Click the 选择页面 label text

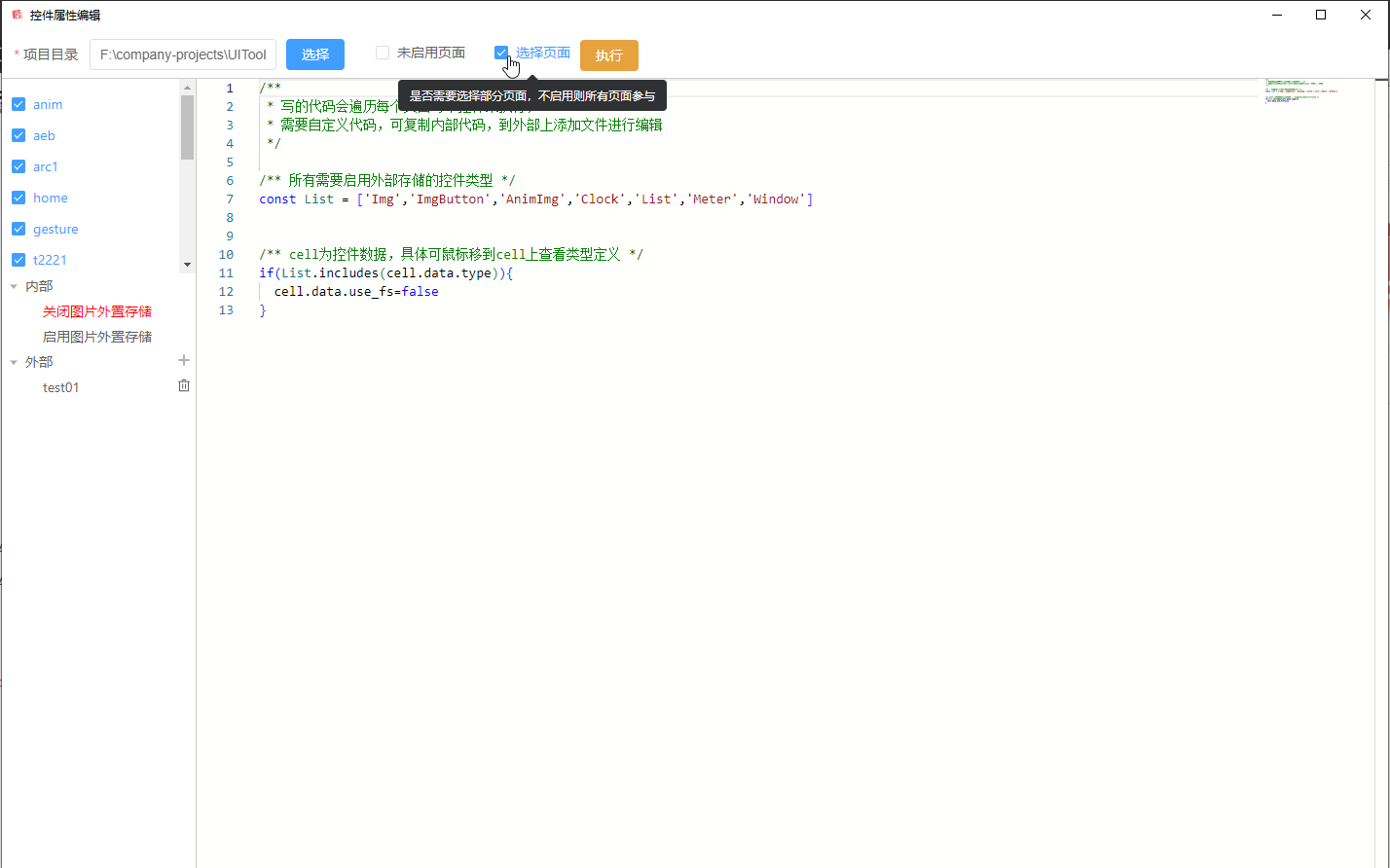pyautogui.click(x=543, y=53)
